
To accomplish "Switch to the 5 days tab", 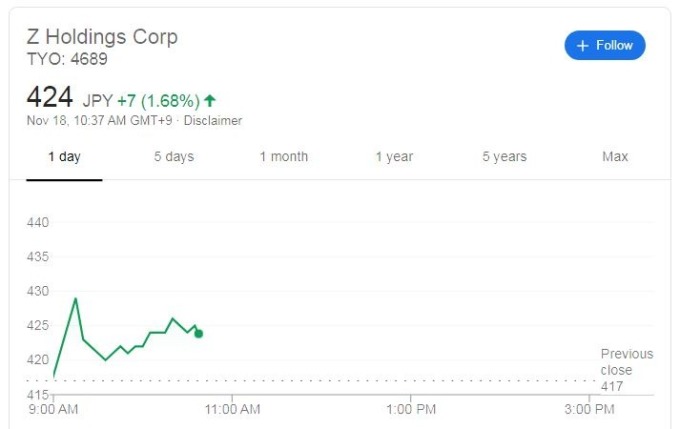I will [x=174, y=156].
